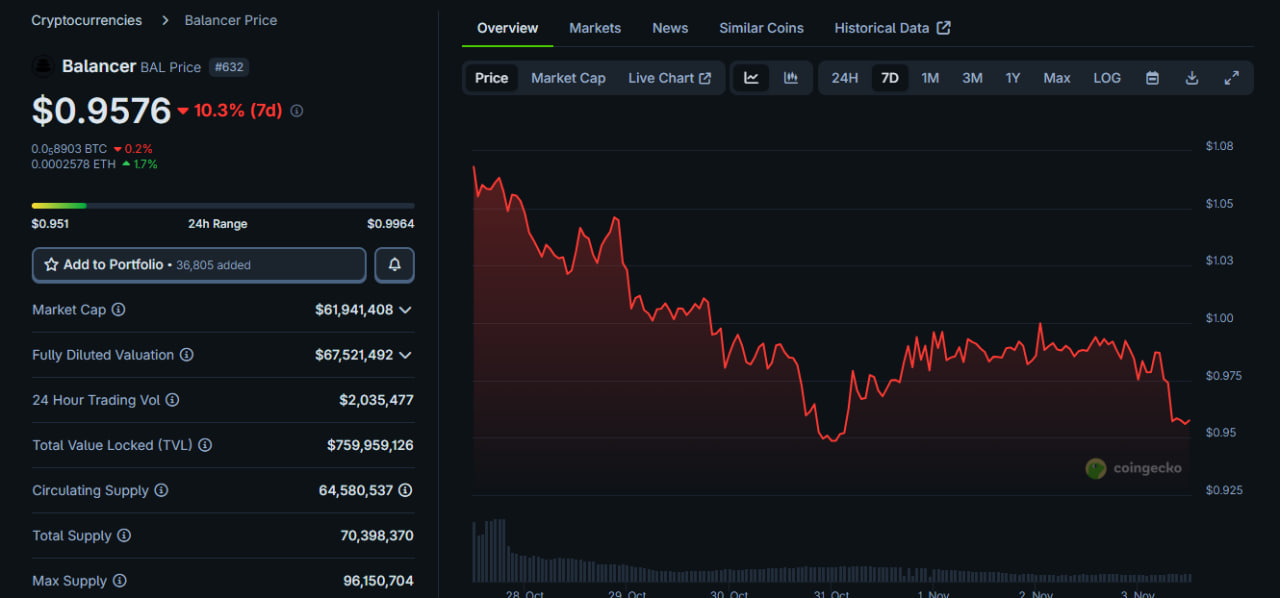
Task: Switch to Similar Coins tab
Action: point(761,28)
